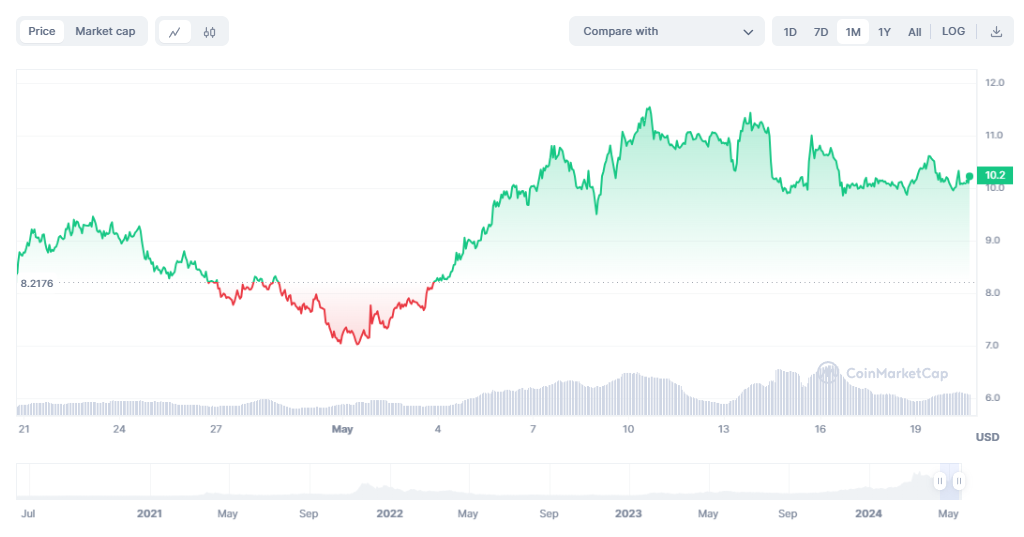The height and width of the screenshot is (537, 1024).
Task: Open the Compare with dropdown
Action: click(x=666, y=32)
